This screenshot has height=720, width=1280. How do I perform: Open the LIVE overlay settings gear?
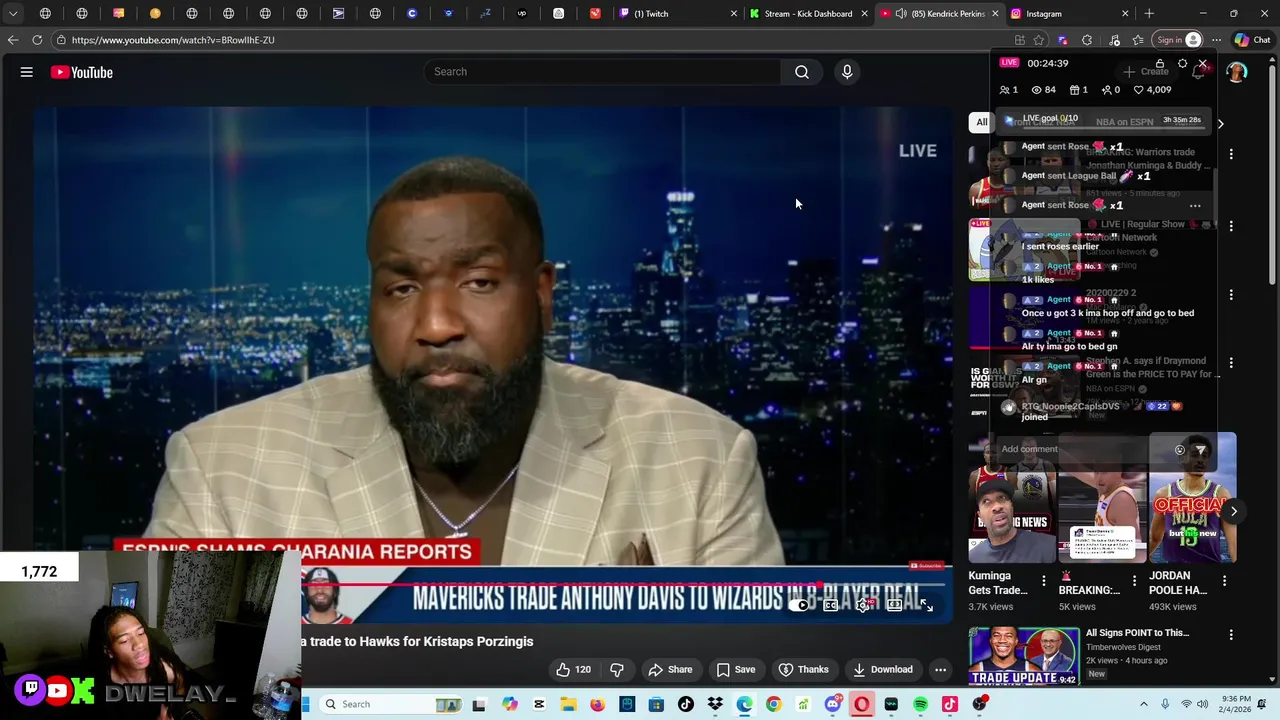coord(1182,63)
